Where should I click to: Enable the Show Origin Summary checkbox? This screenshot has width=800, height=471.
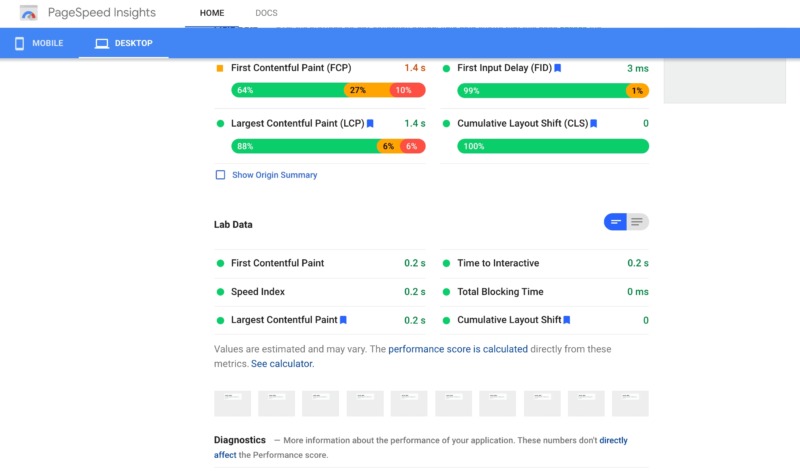point(221,175)
